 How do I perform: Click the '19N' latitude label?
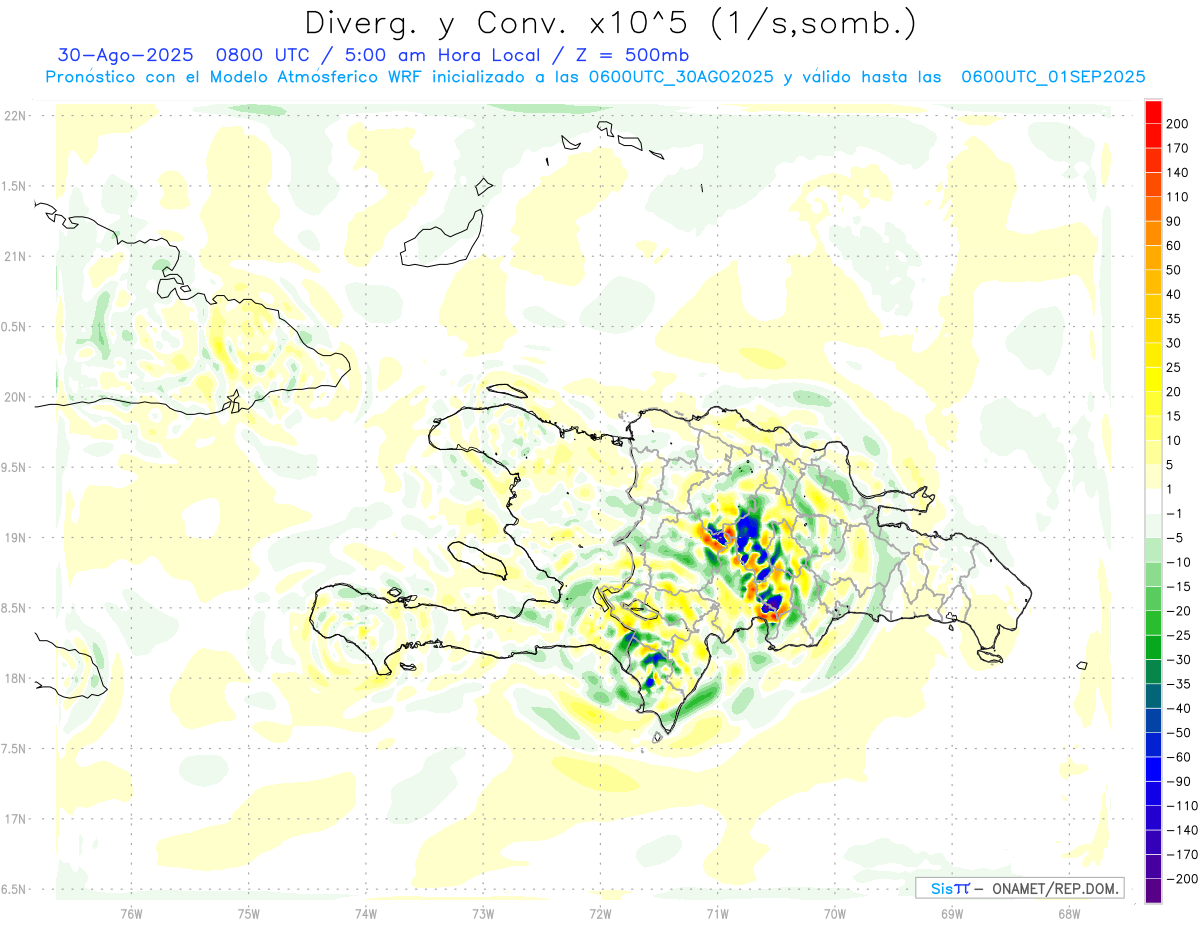pos(14,537)
